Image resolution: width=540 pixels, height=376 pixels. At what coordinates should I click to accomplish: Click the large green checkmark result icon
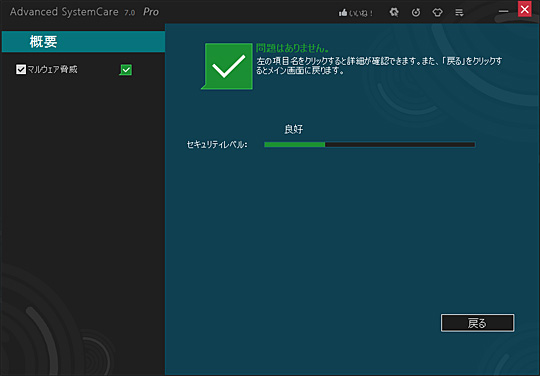pos(227,66)
